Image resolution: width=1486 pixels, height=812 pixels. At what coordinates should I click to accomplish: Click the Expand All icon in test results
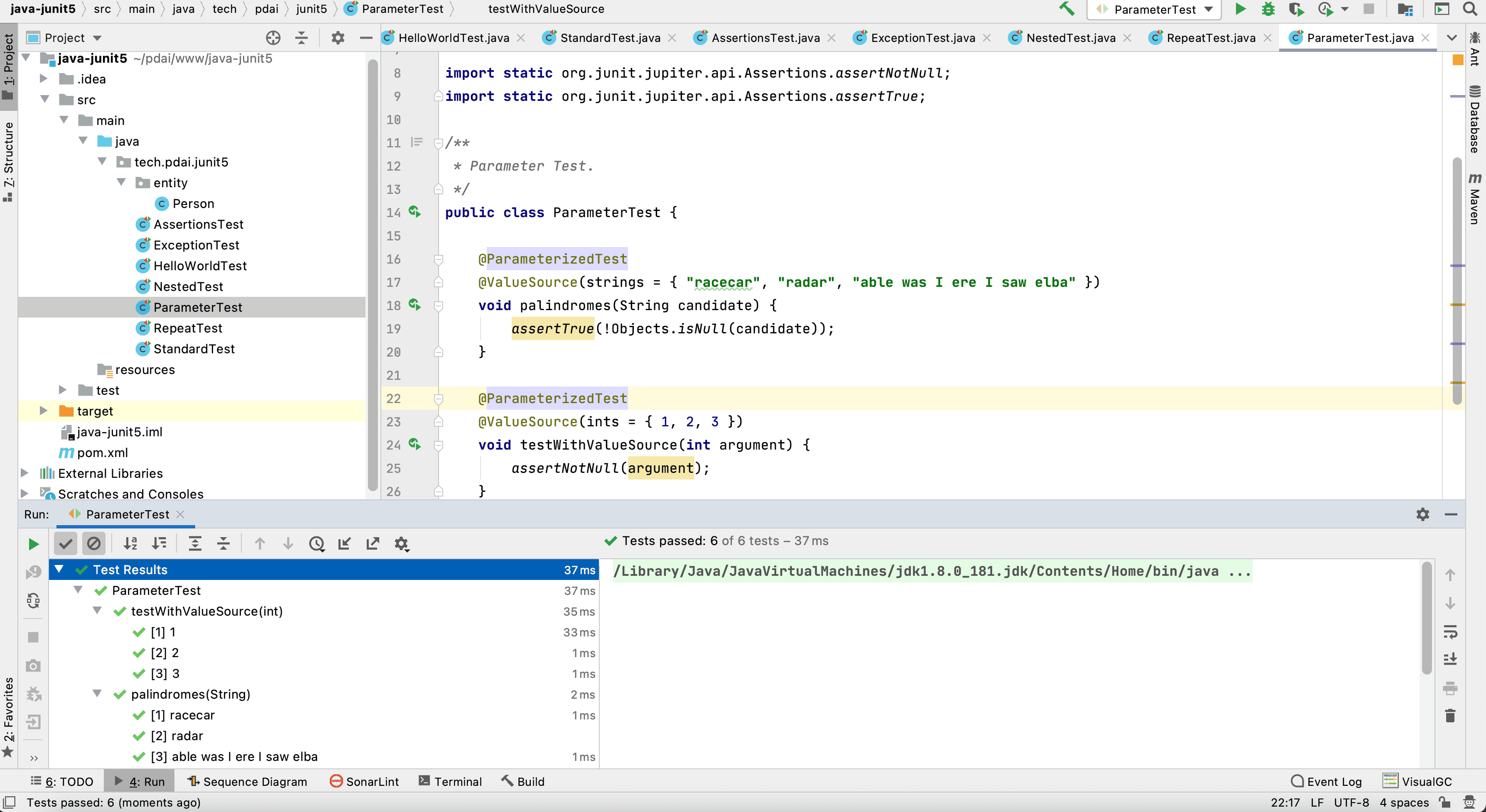coord(195,543)
